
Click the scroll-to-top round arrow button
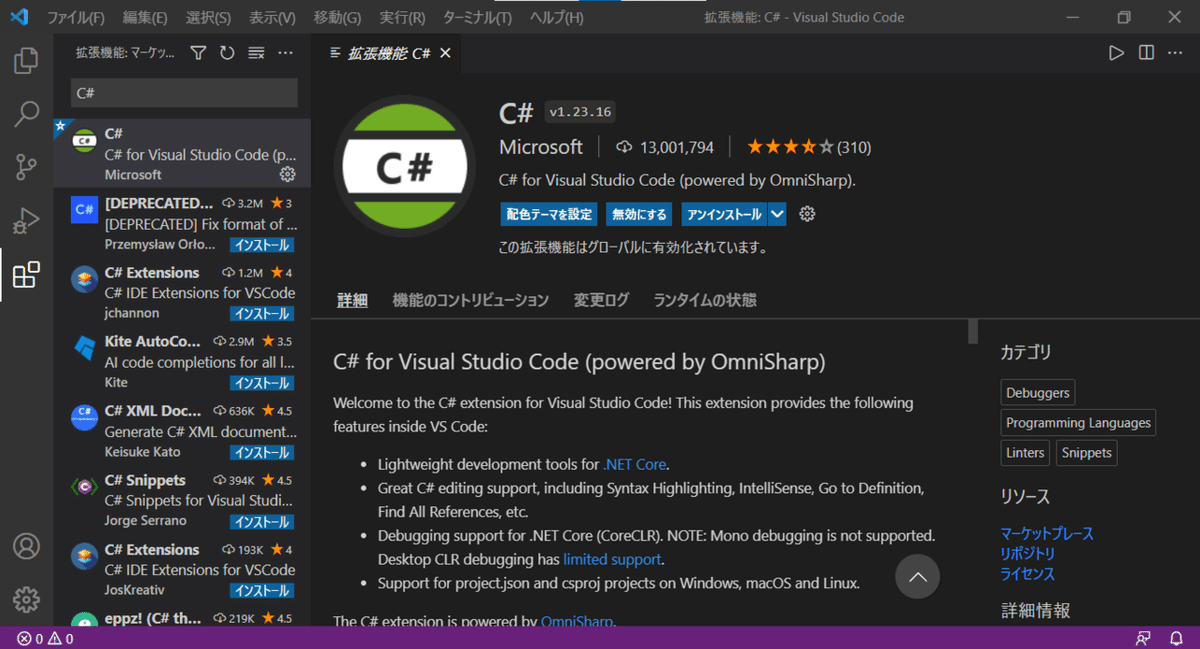point(918,576)
